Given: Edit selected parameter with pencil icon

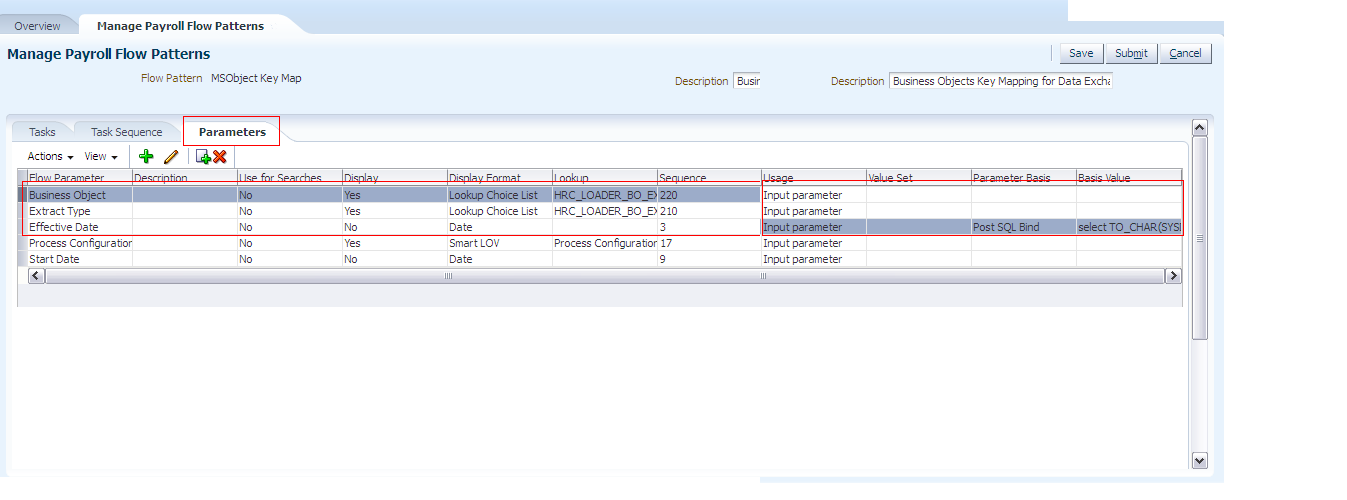Looking at the screenshot, I should 171,157.
